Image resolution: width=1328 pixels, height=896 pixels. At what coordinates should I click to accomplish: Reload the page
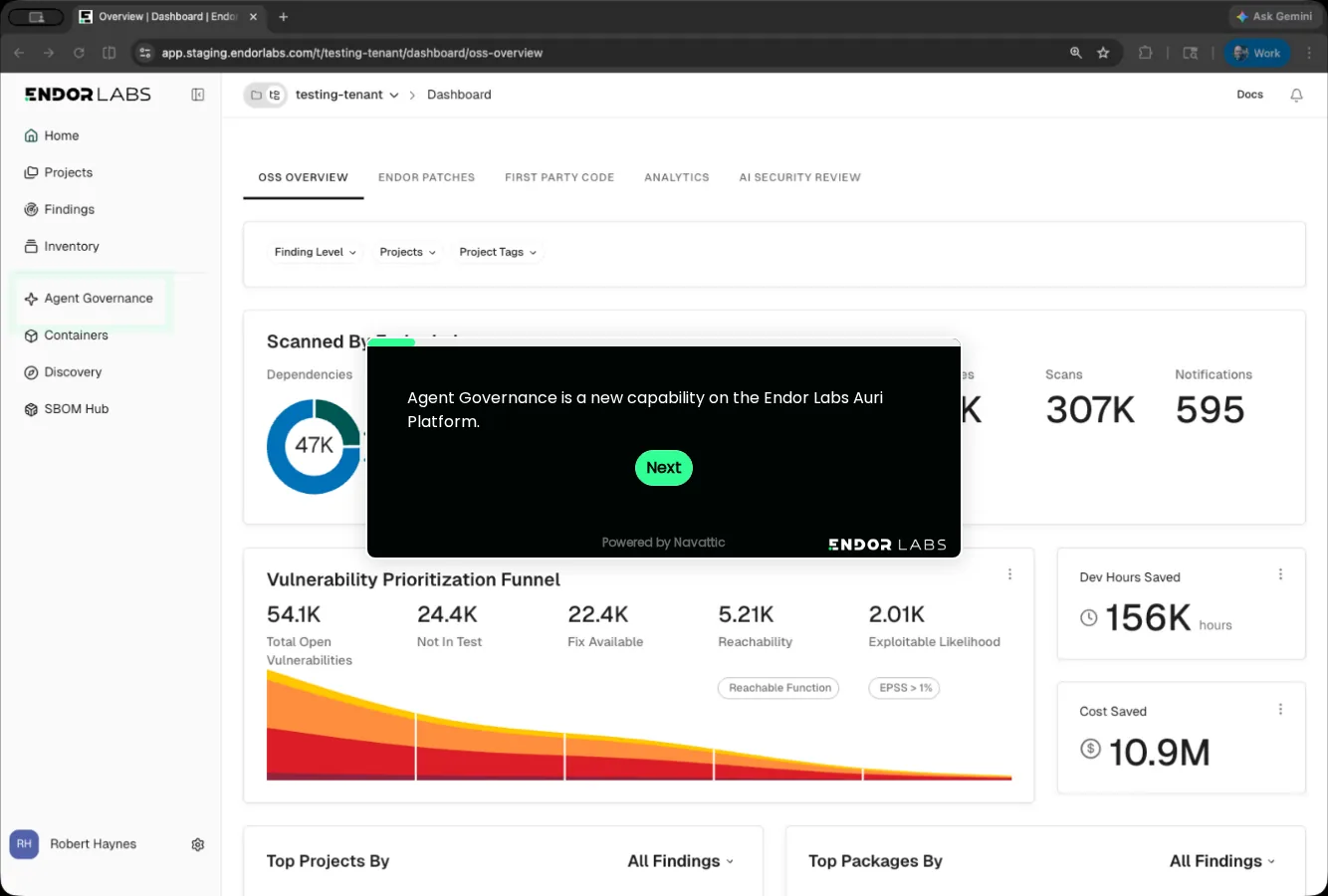point(79,53)
